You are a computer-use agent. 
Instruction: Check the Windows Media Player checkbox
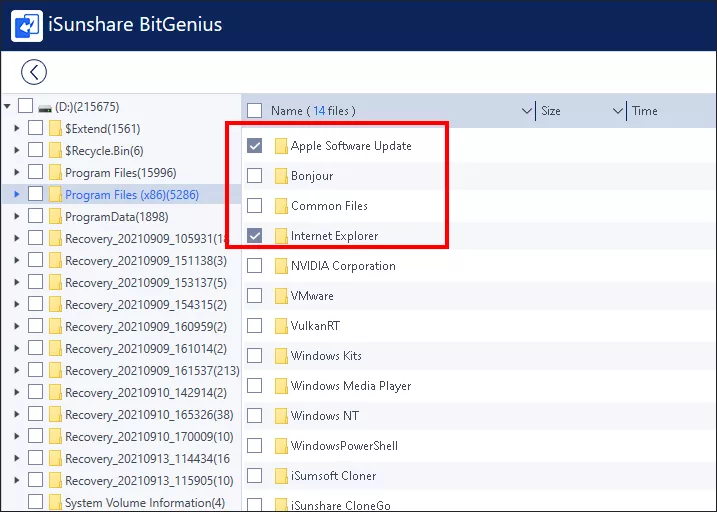254,386
